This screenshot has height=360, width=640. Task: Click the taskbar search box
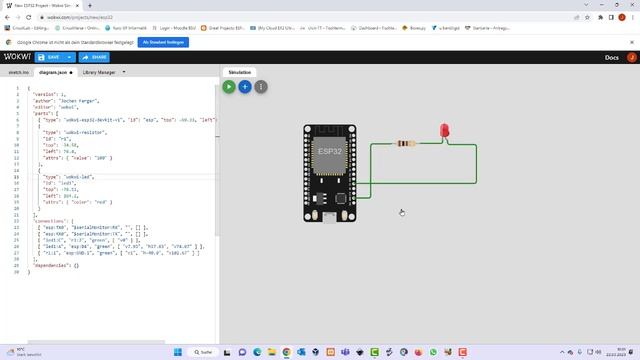point(204,352)
